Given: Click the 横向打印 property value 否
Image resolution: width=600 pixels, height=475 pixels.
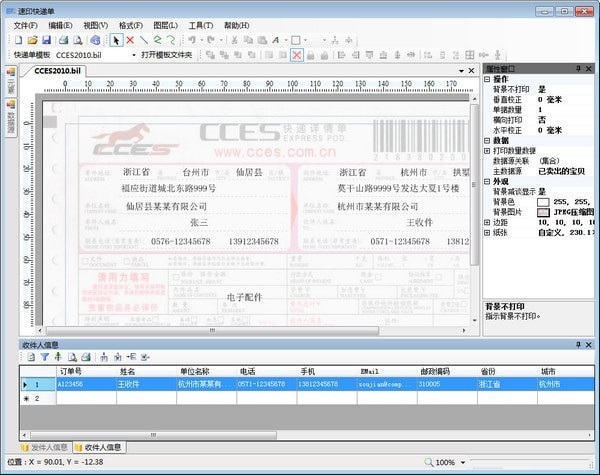Looking at the screenshot, I should (542, 120).
